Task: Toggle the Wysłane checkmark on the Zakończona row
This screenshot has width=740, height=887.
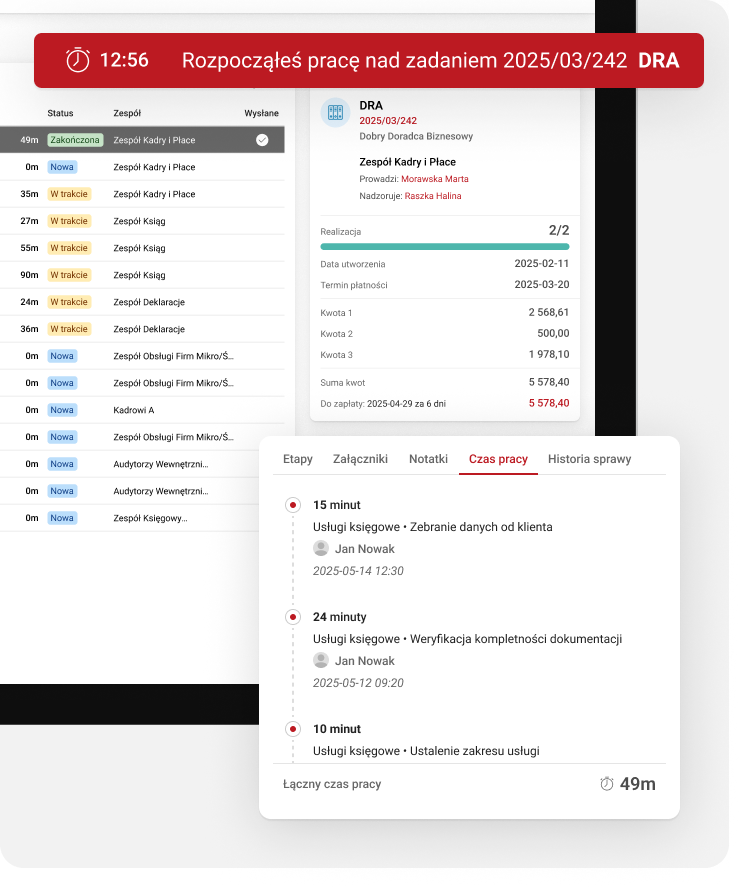Action: pyautogui.click(x=262, y=140)
